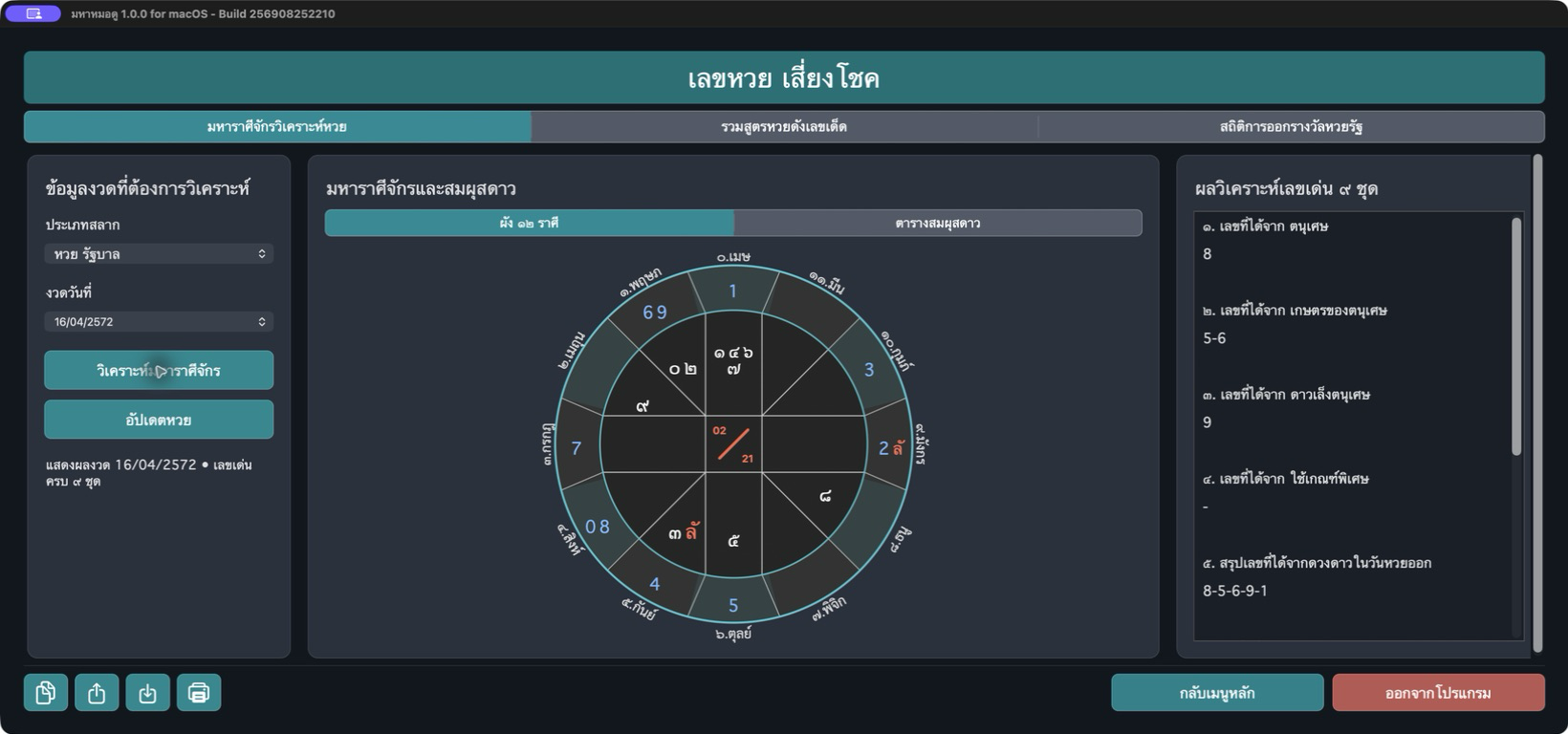This screenshot has width=1568, height=734.
Task: Click the results list inner scrollbar
Action: point(1516,337)
